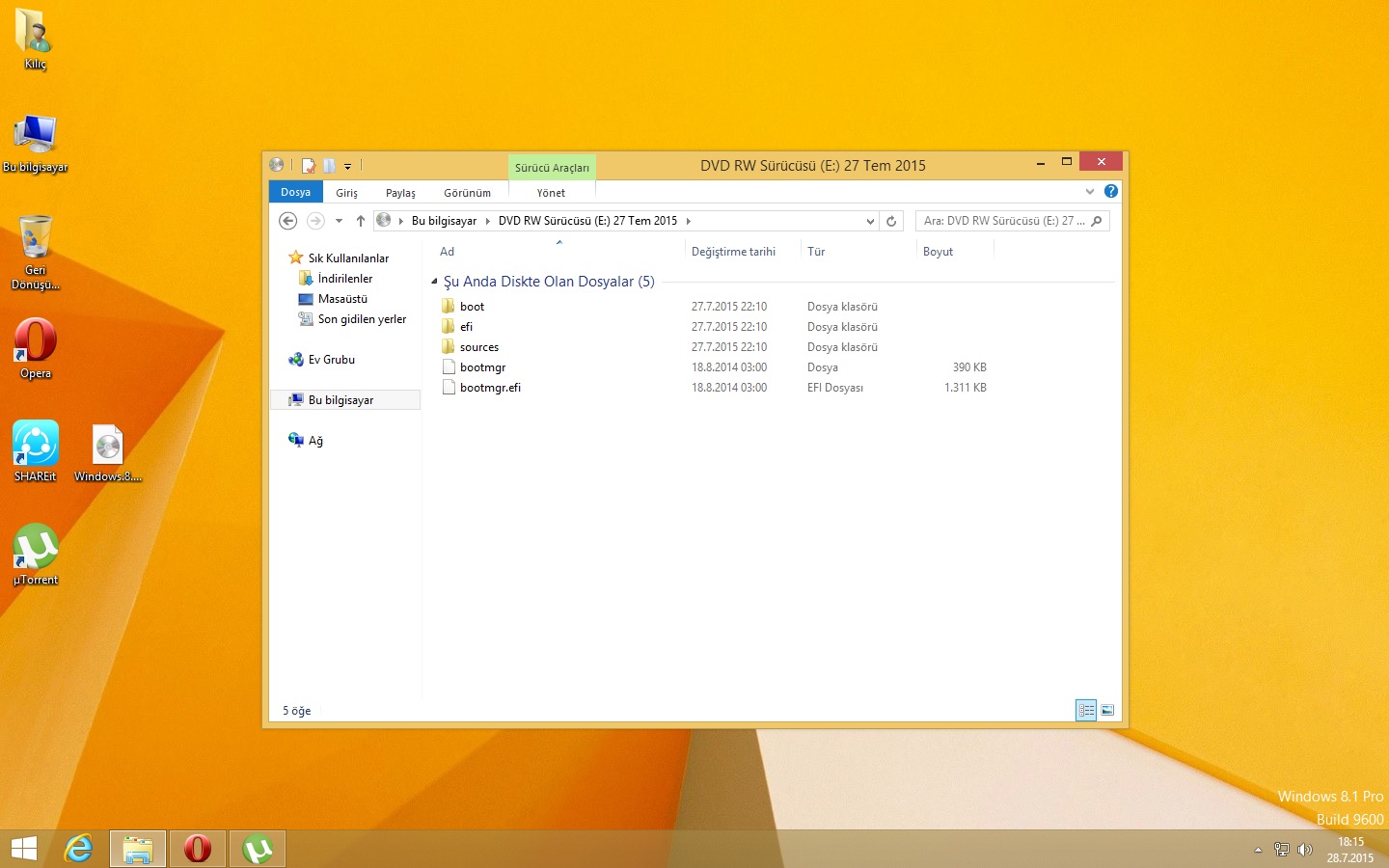
Task: Select the Windows.8 disc image file on desktop
Action: point(108,451)
